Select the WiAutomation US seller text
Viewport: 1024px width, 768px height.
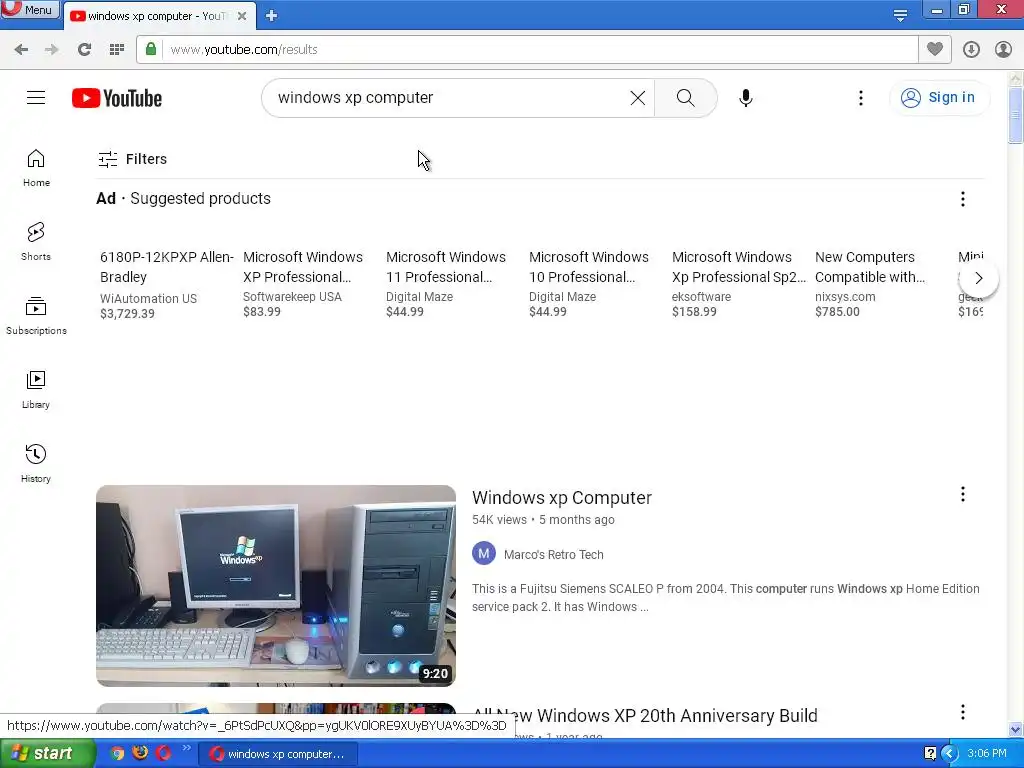(x=148, y=298)
